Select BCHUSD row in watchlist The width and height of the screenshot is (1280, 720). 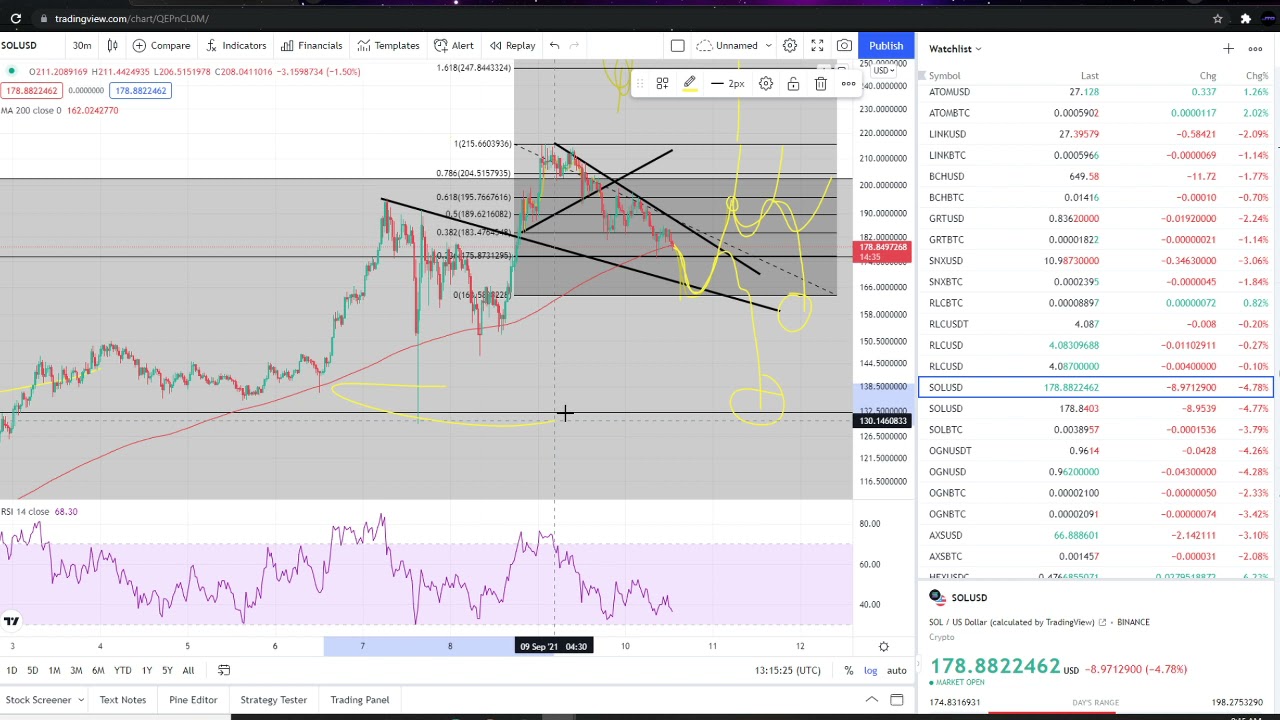point(1095,176)
